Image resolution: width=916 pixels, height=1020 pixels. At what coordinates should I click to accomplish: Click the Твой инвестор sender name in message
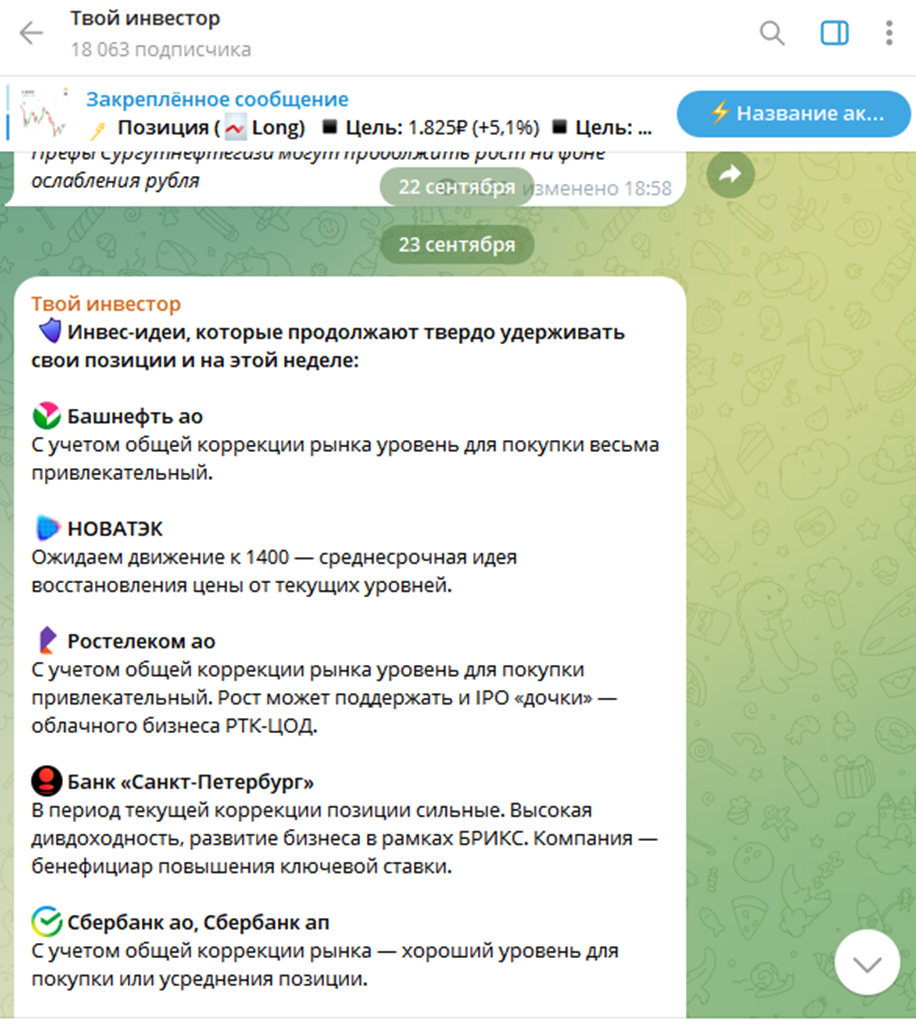pyautogui.click(x=106, y=304)
